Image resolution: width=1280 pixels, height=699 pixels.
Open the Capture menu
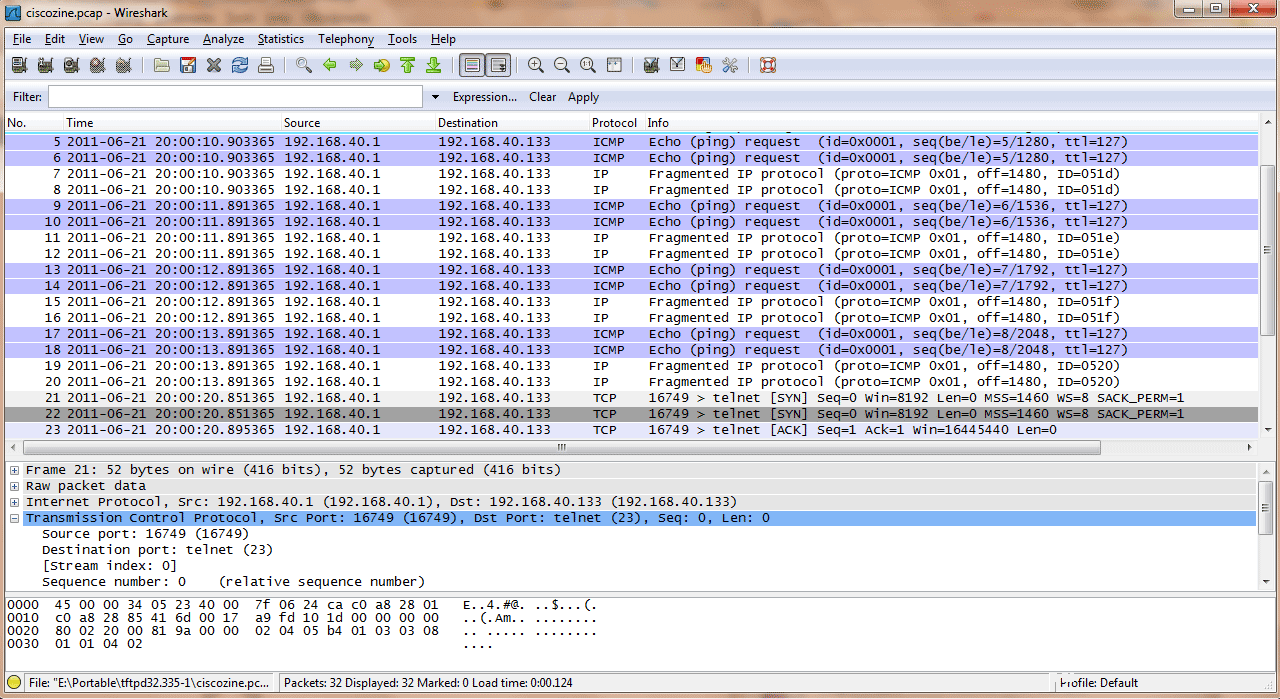pos(168,39)
